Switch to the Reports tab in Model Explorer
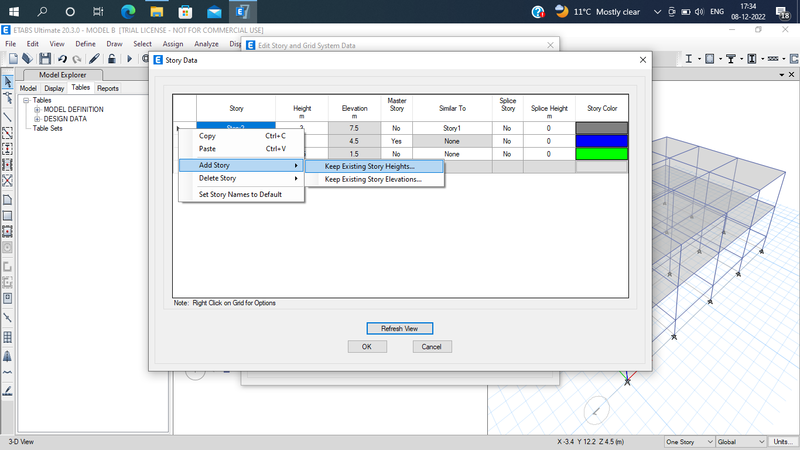 pyautogui.click(x=108, y=88)
